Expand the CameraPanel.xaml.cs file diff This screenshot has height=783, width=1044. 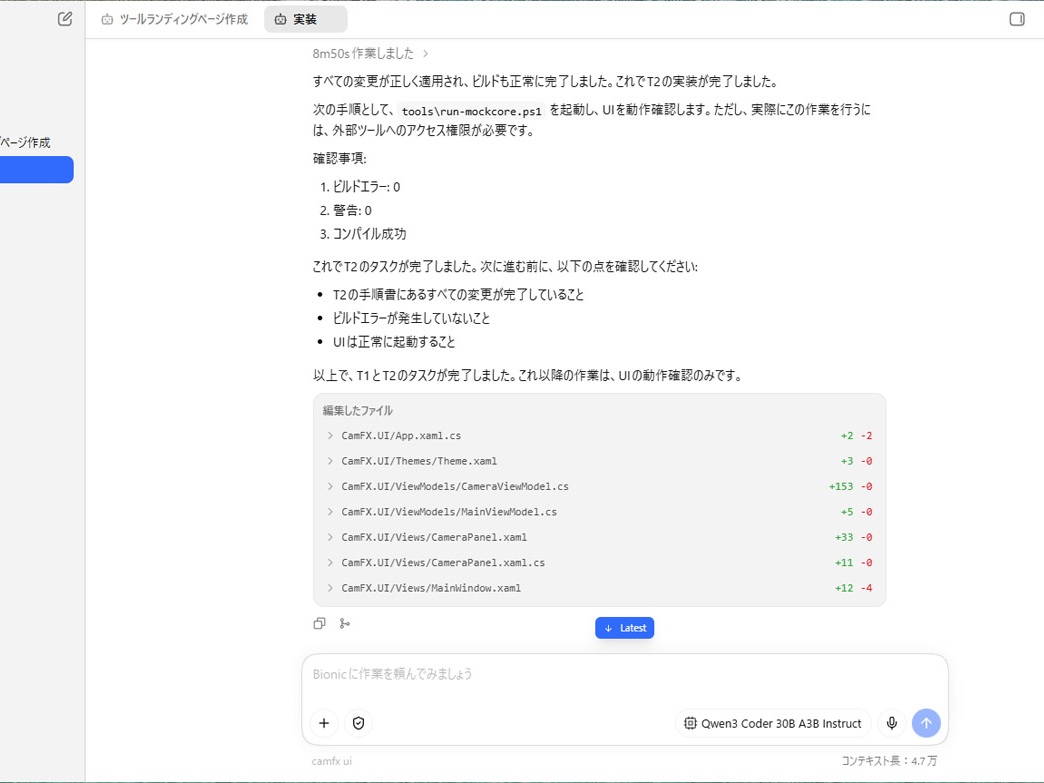tap(599, 562)
